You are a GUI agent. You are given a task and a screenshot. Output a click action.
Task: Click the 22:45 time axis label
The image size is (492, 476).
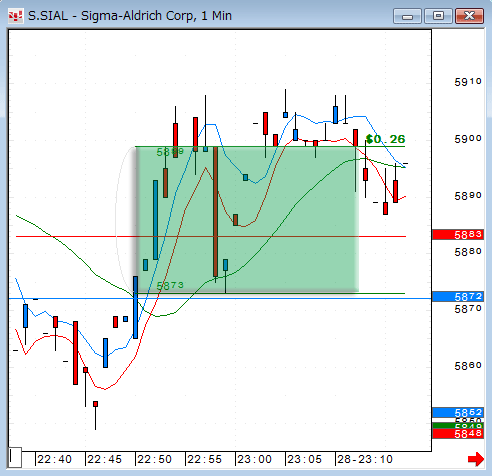coord(104,459)
